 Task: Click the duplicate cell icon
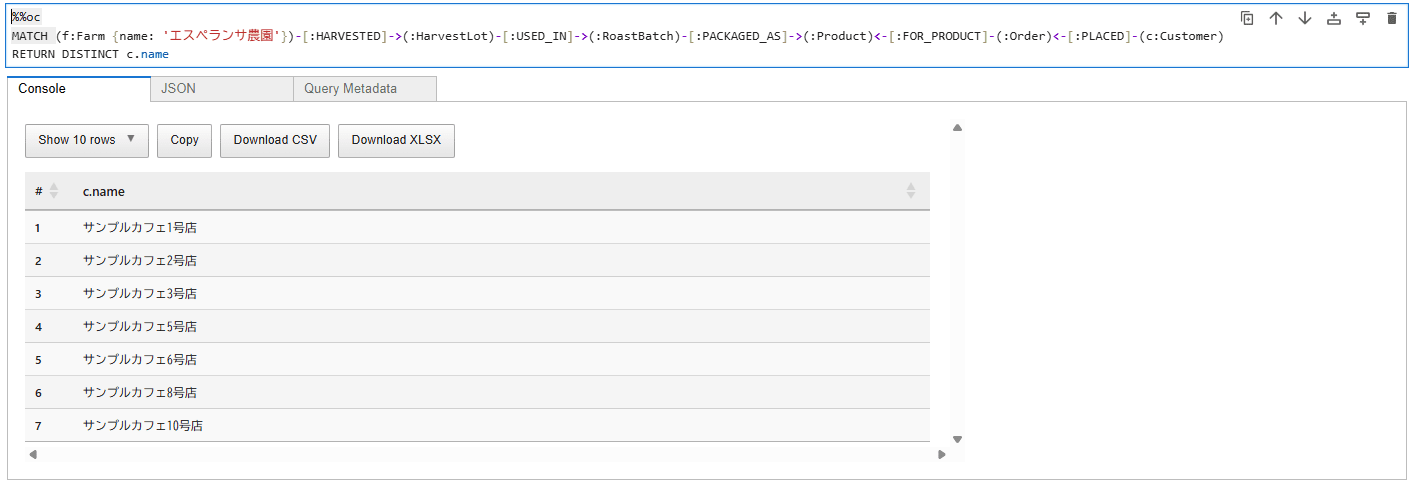(1247, 18)
